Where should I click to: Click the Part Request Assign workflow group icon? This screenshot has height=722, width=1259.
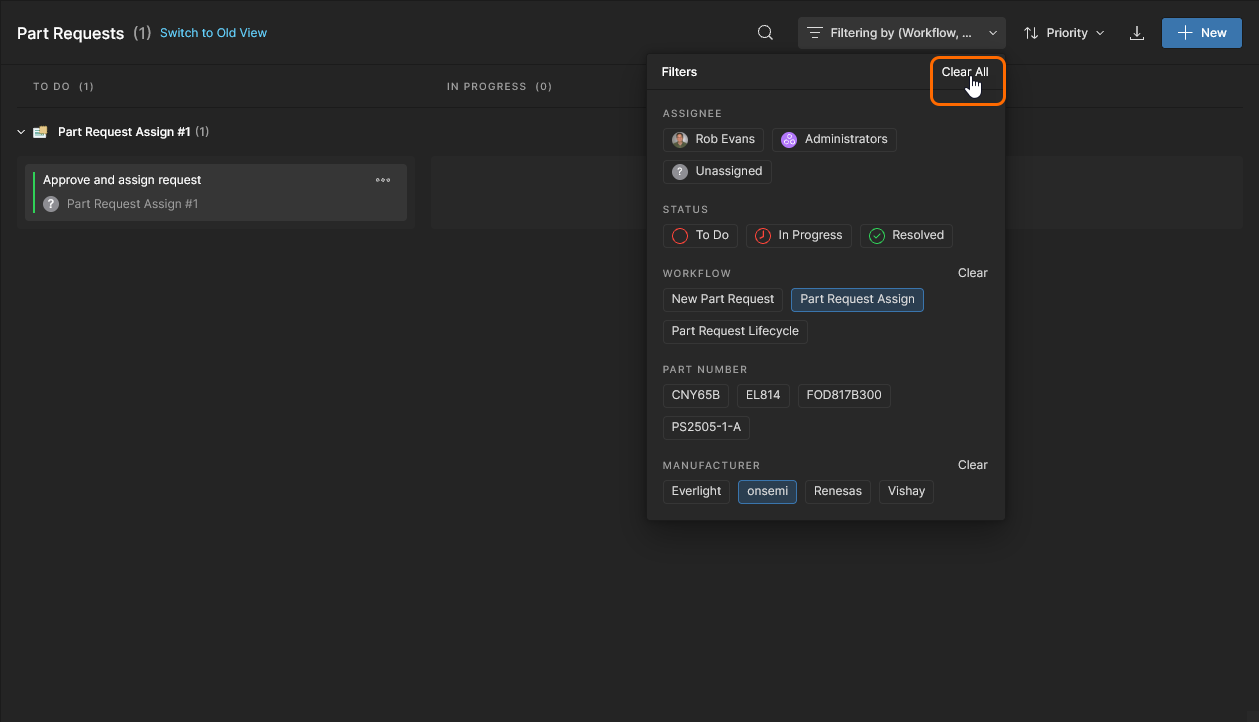coord(40,132)
